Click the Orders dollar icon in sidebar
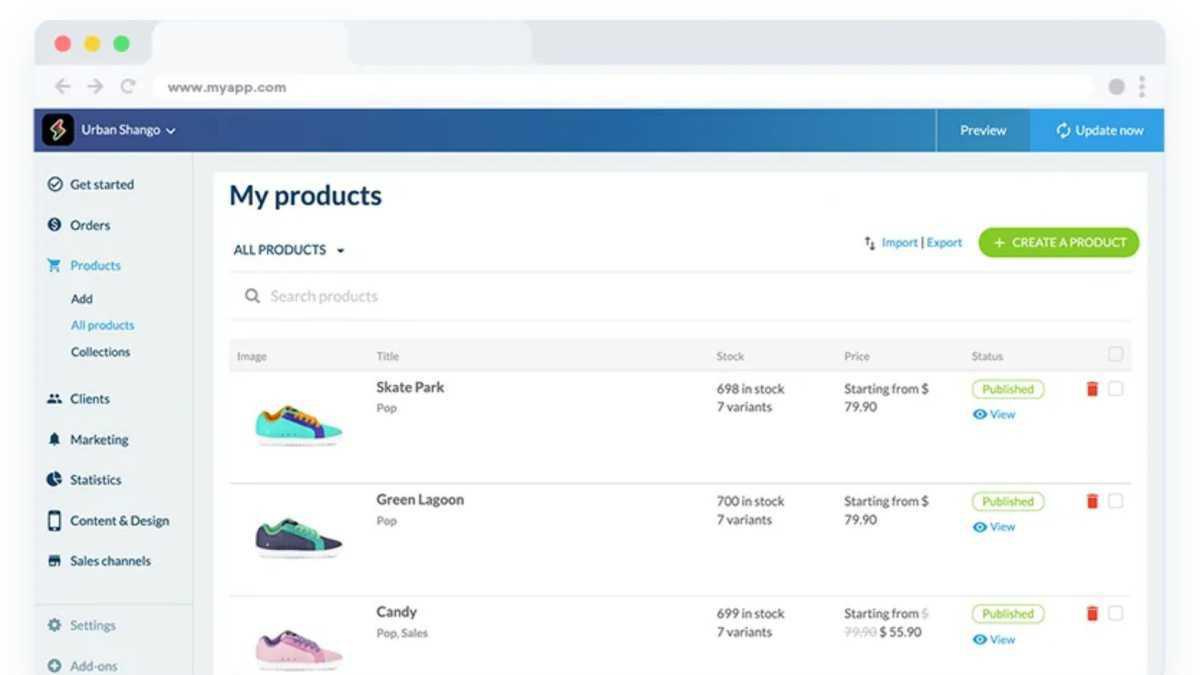The height and width of the screenshot is (675, 1200). [54, 225]
